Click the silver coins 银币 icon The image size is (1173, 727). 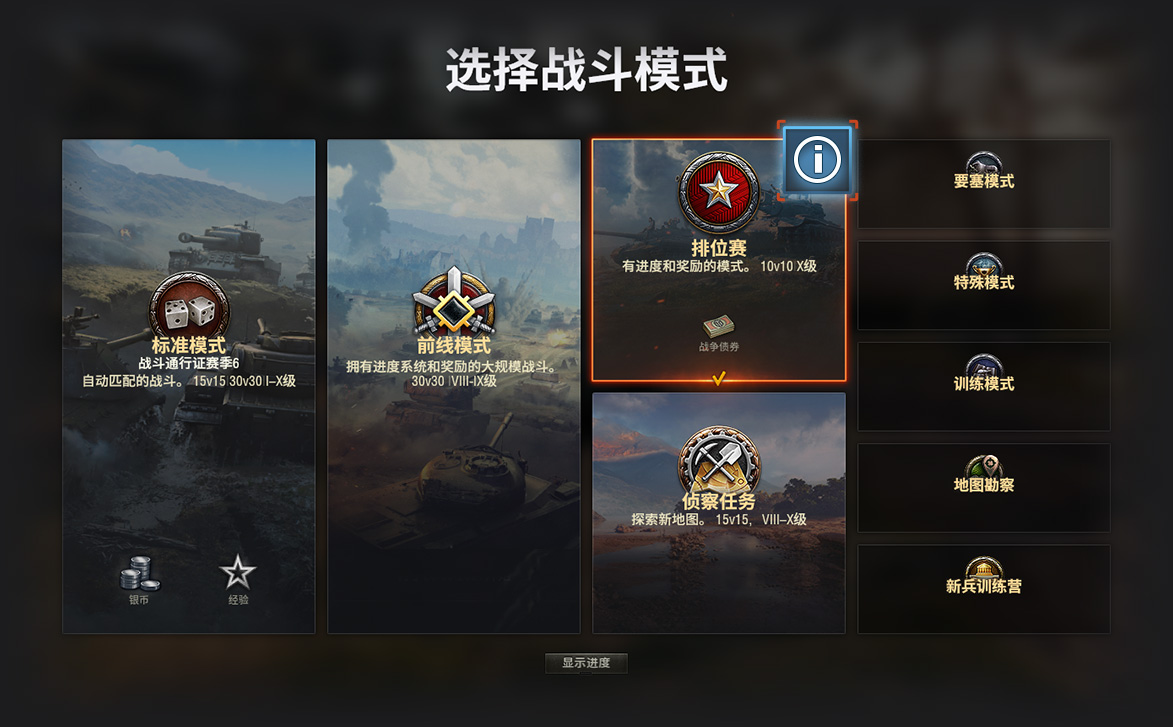[x=139, y=574]
